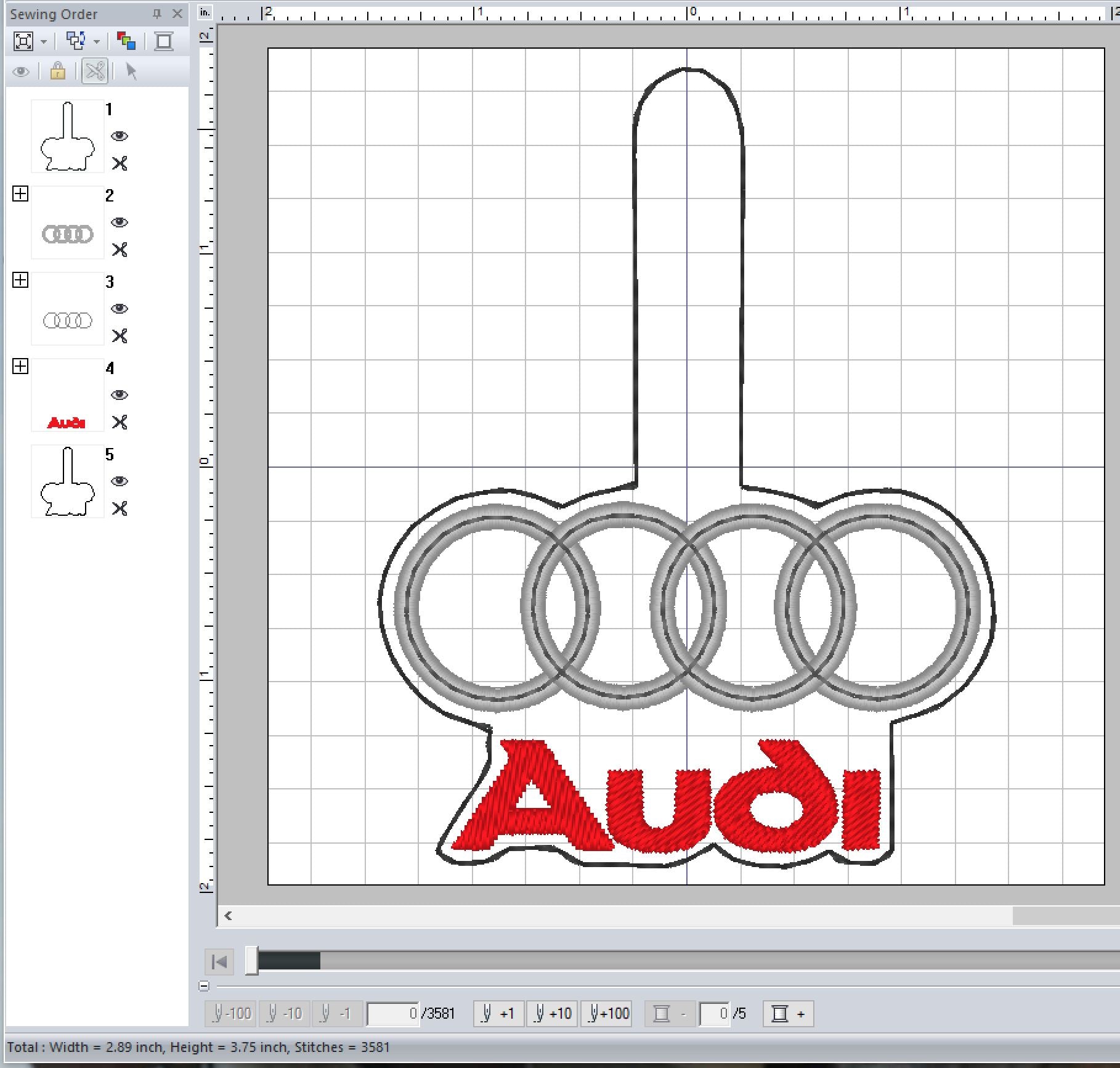Open the dropdown beside the sewing order squares icon
Image resolution: width=1120 pixels, height=1068 pixels.
pos(97,42)
